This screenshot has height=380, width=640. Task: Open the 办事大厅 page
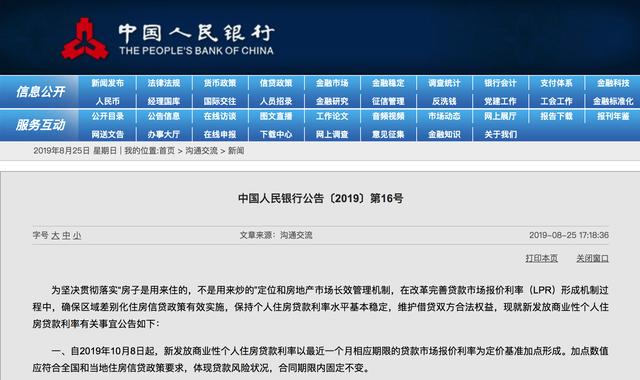tap(164, 134)
